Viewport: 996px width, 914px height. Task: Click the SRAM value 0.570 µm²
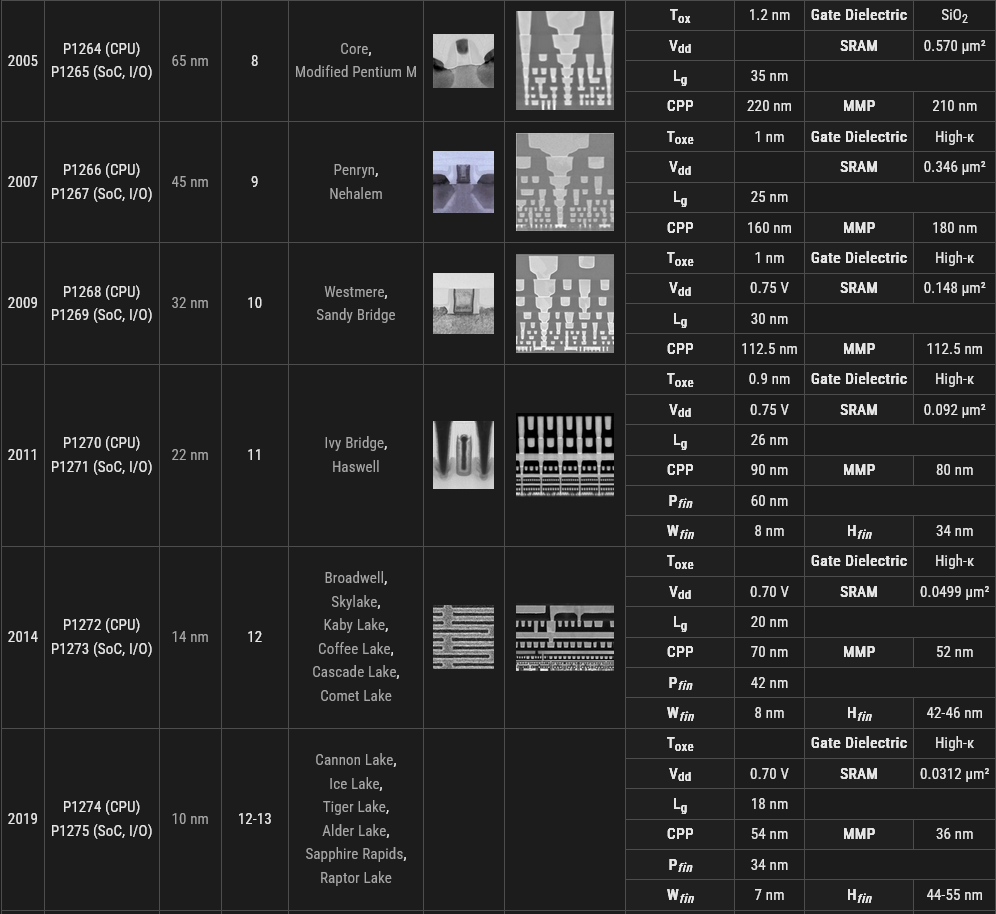[955, 46]
